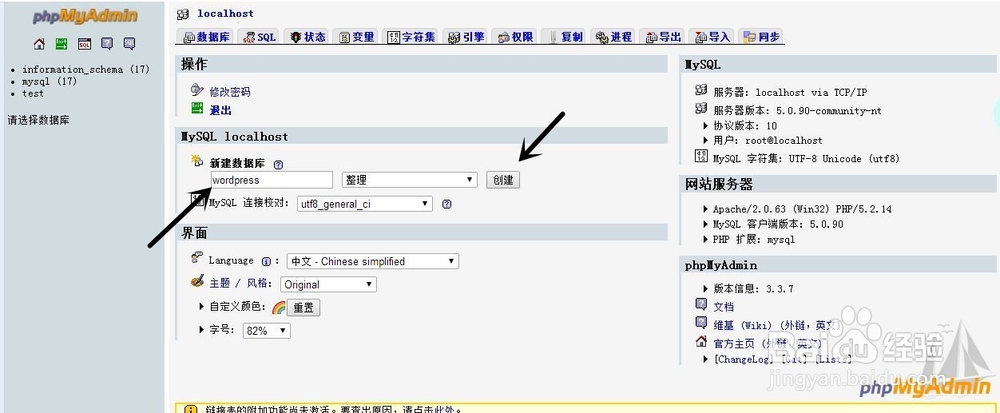
Task: Open the 82% font size dropdown
Action: tap(267, 331)
